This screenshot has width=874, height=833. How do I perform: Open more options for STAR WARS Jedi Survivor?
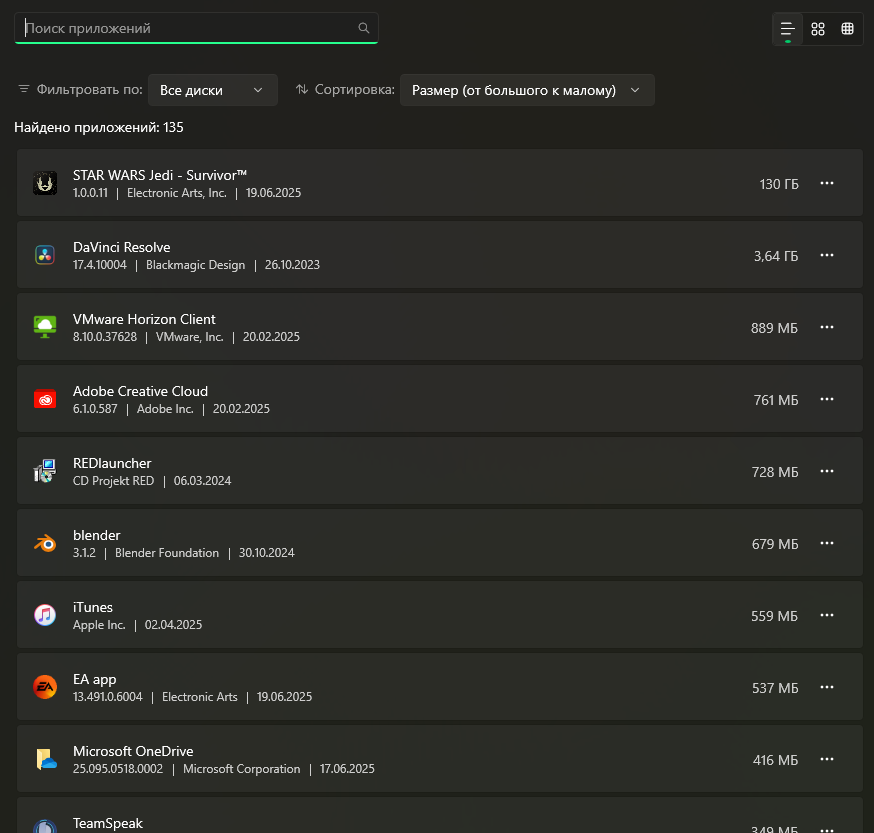(x=827, y=183)
